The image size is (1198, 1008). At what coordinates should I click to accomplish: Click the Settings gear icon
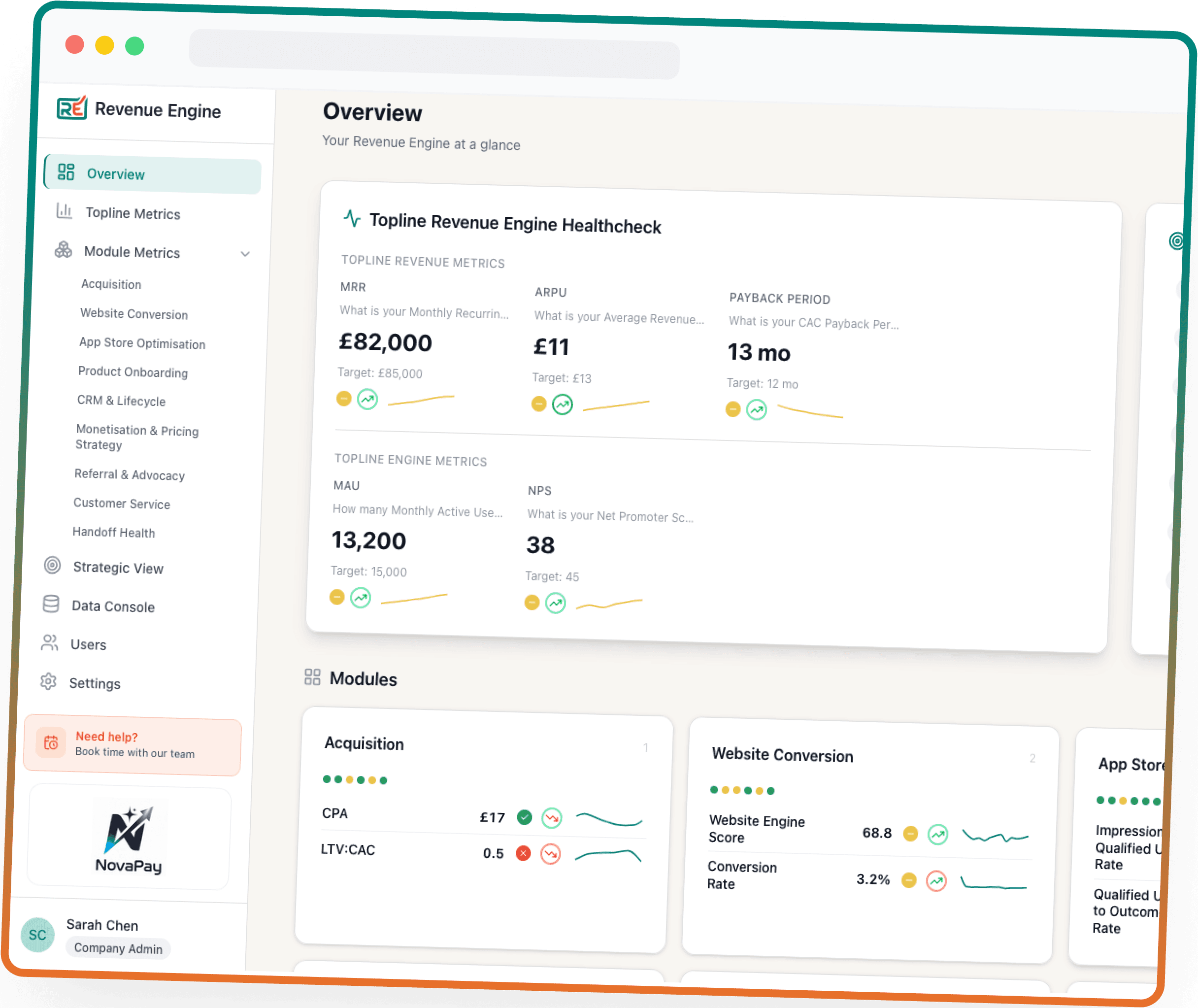[x=49, y=681]
